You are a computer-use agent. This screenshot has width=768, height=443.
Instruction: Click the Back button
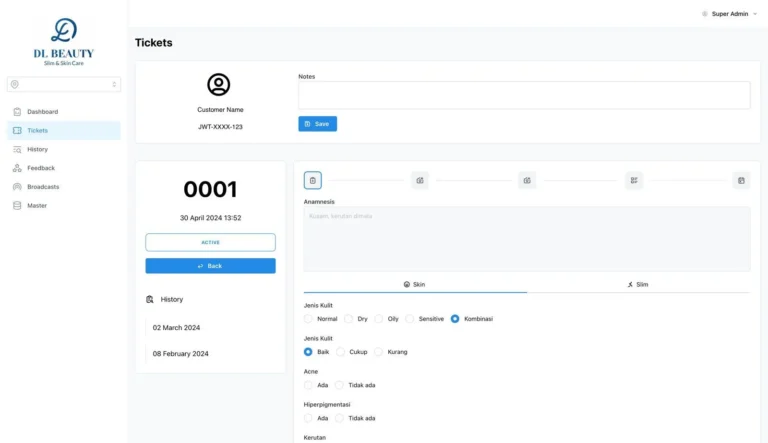click(x=210, y=266)
